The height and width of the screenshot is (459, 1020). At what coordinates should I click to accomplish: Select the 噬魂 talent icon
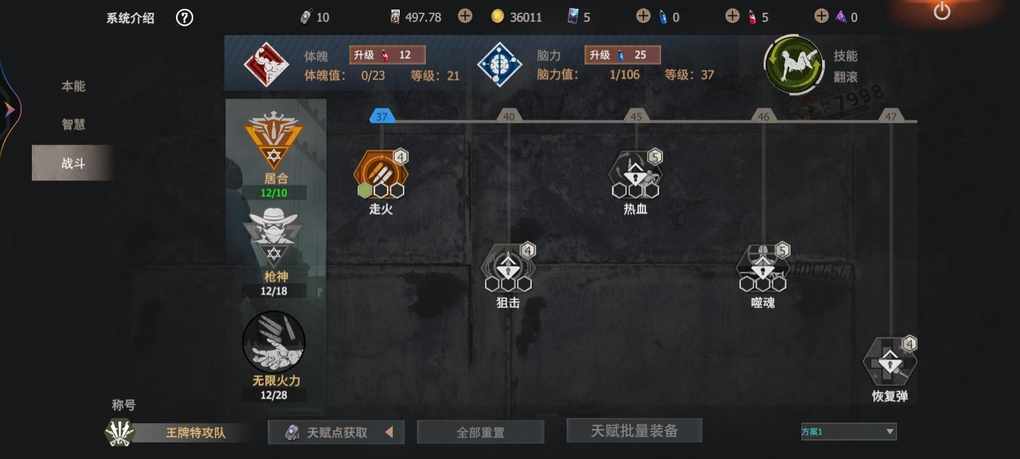(762, 267)
